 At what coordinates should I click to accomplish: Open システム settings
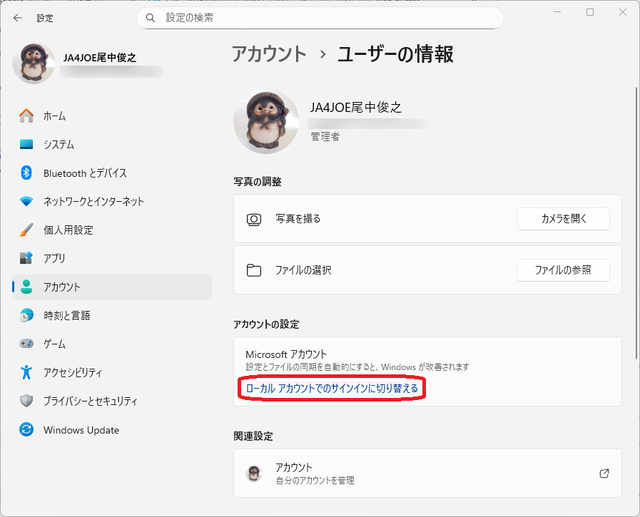point(112,144)
